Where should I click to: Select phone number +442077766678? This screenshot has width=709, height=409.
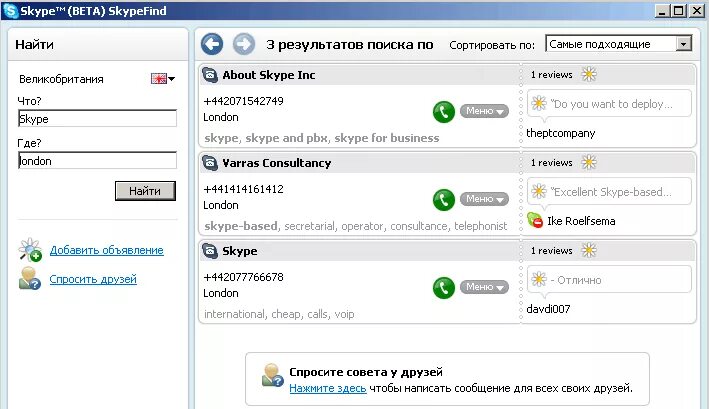tap(244, 277)
